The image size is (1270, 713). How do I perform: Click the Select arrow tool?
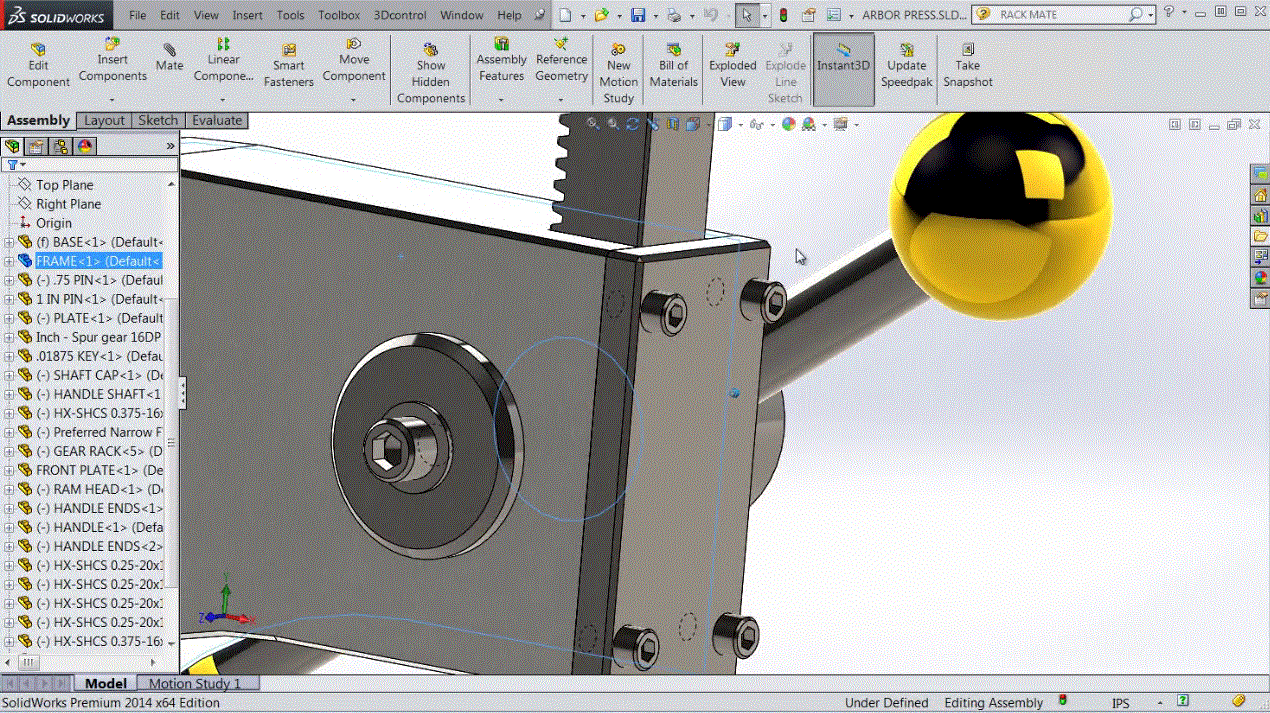[x=746, y=15]
